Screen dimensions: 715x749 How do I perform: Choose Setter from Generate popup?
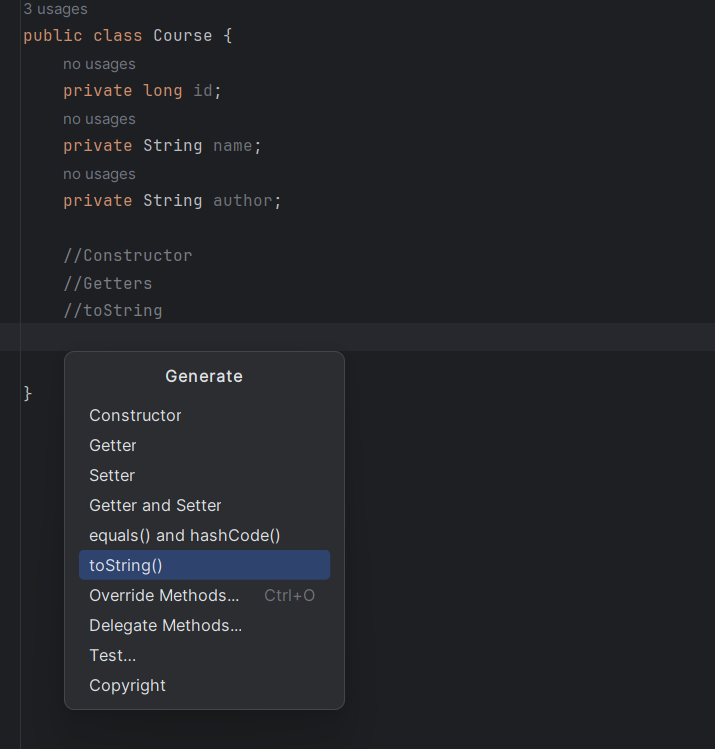click(x=204, y=476)
